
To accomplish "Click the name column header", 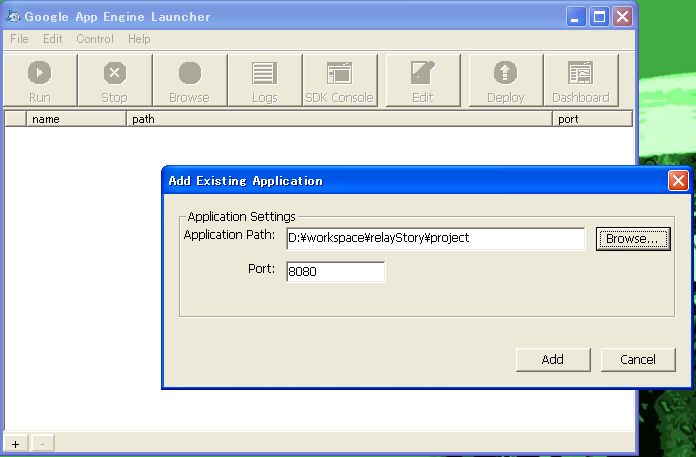I will pyautogui.click(x=76, y=119).
